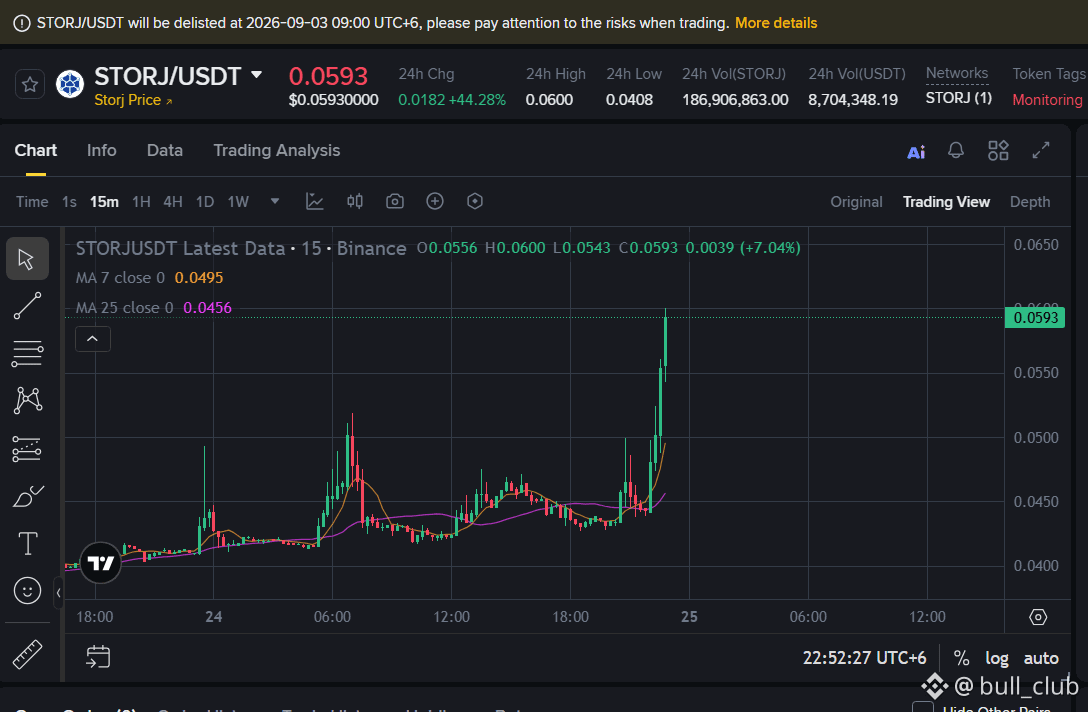The height and width of the screenshot is (712, 1088).
Task: Toggle percent scale on chart
Action: pos(961,658)
